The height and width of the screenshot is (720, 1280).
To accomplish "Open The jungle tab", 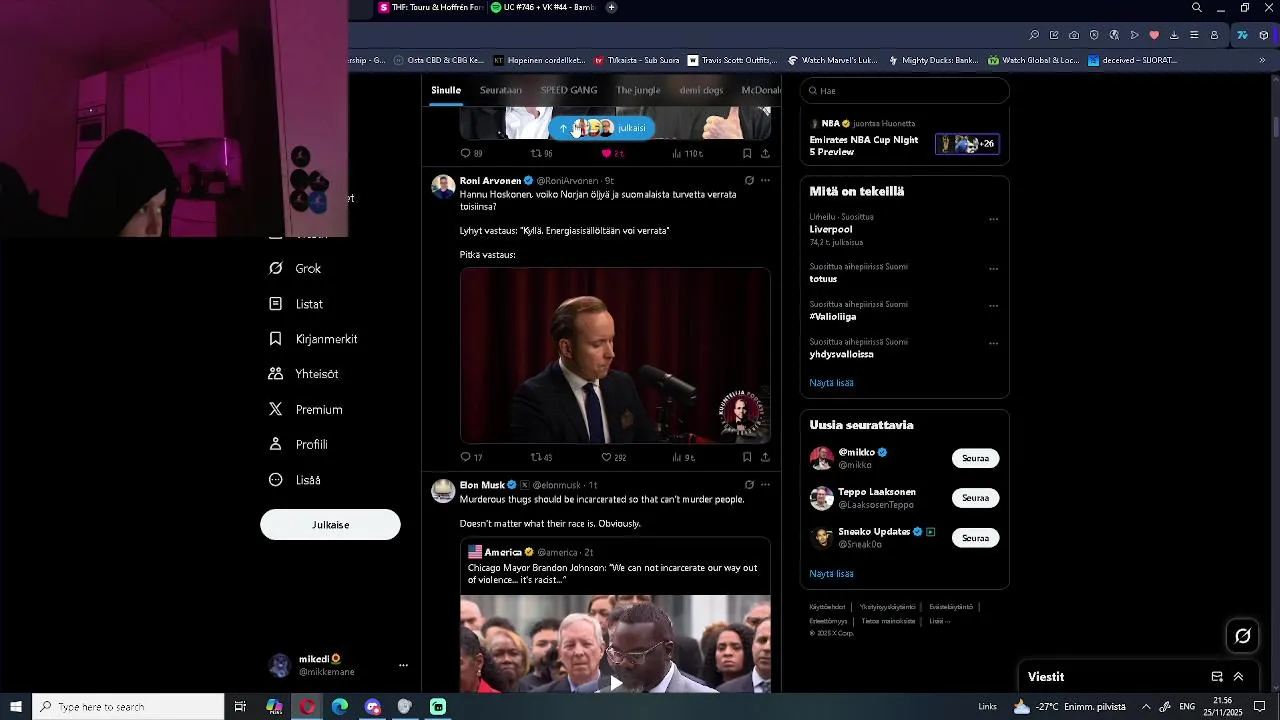I will pyautogui.click(x=638, y=90).
